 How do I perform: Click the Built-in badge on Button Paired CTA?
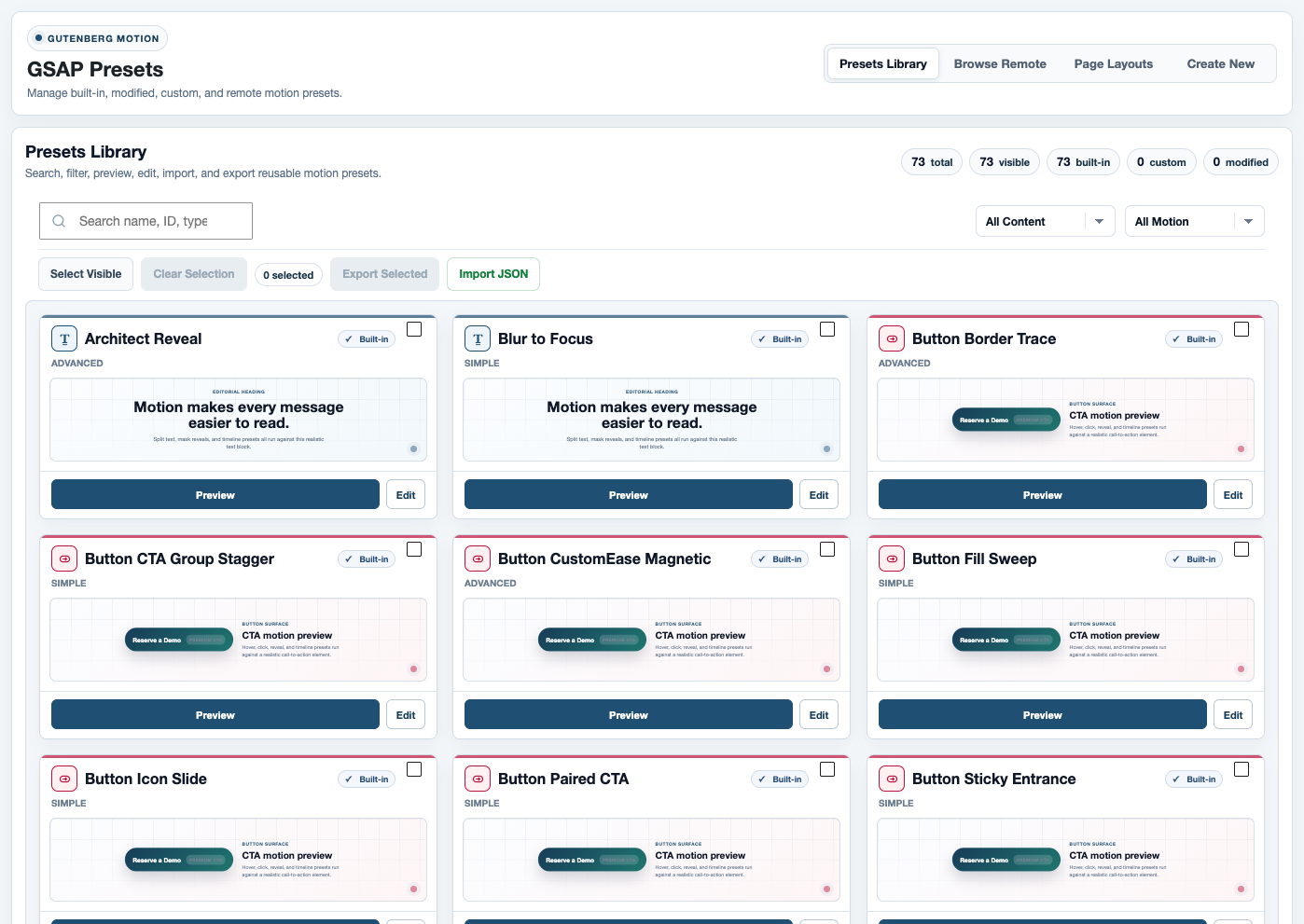[x=780, y=779]
